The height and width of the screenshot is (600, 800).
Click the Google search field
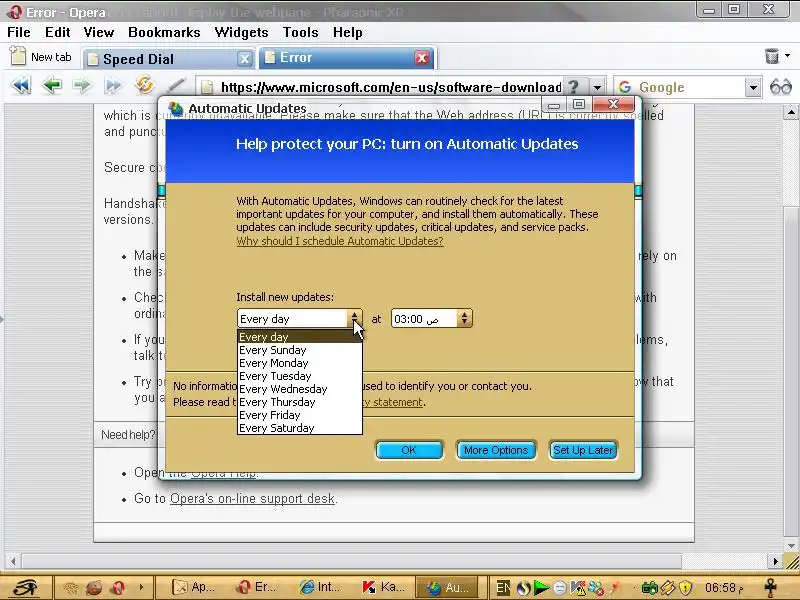(x=688, y=87)
